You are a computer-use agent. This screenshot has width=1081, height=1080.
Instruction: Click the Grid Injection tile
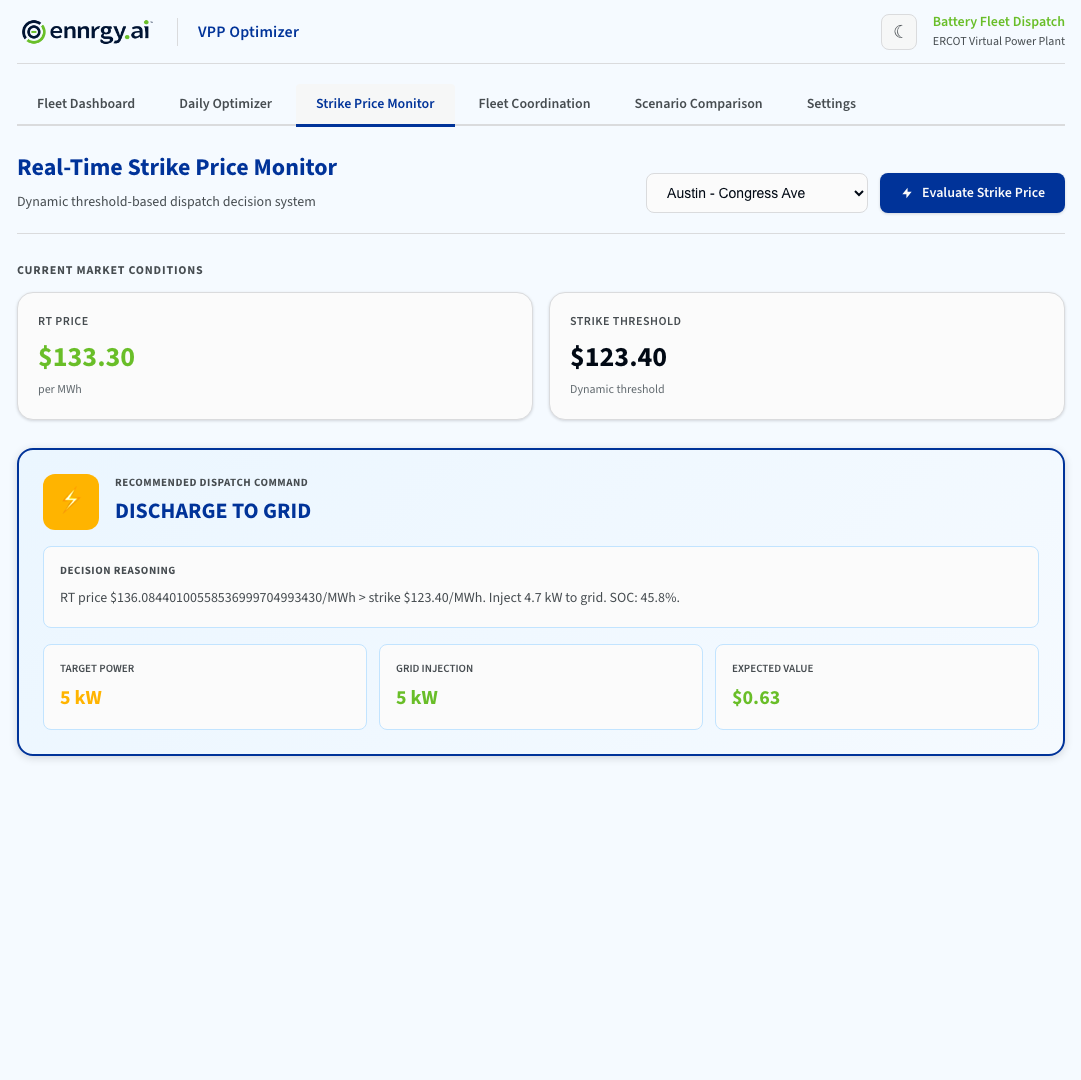tap(540, 687)
